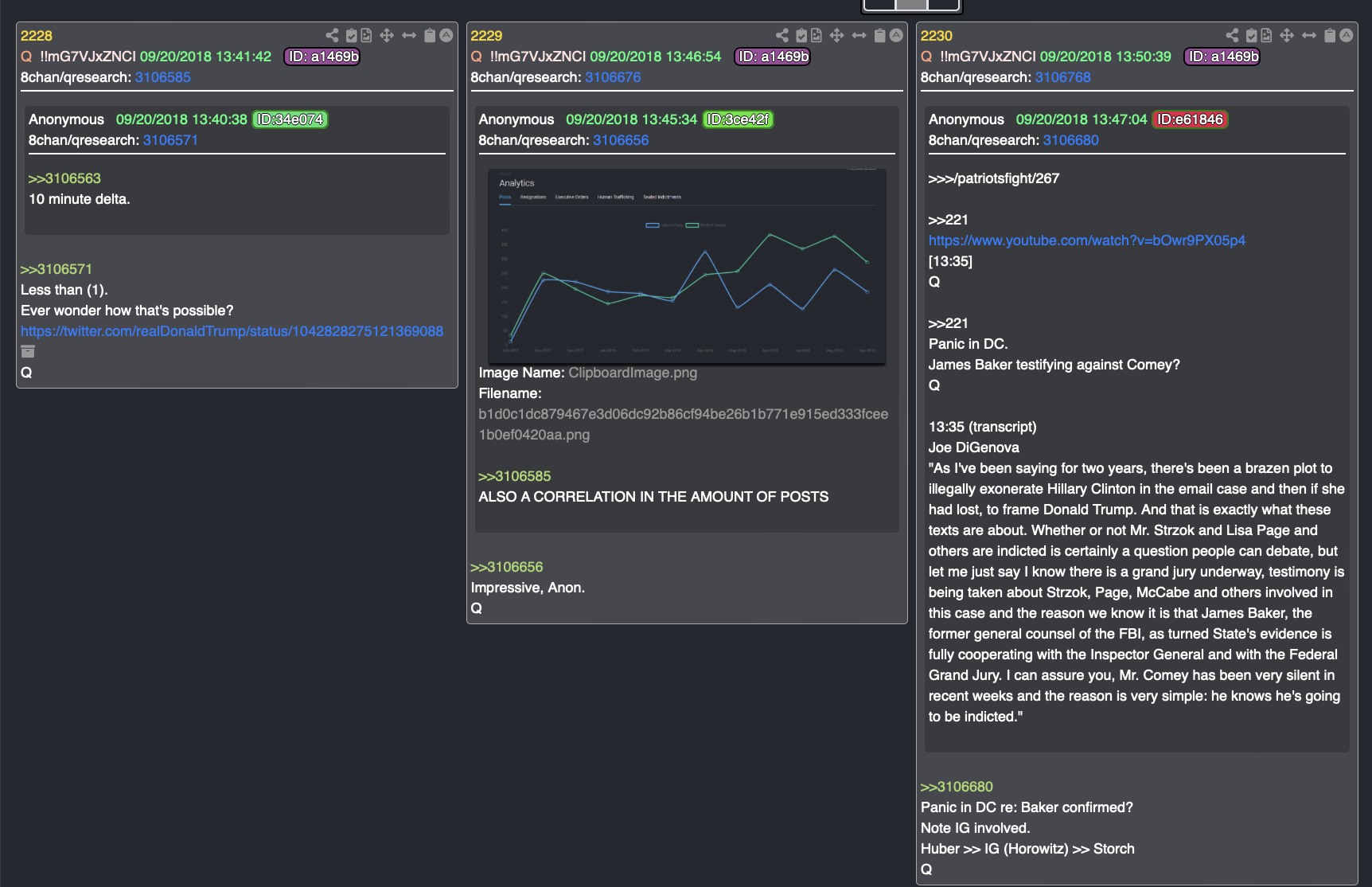Click the circled up-arrow icon on post 2229
1372x887 pixels.
(x=897, y=35)
